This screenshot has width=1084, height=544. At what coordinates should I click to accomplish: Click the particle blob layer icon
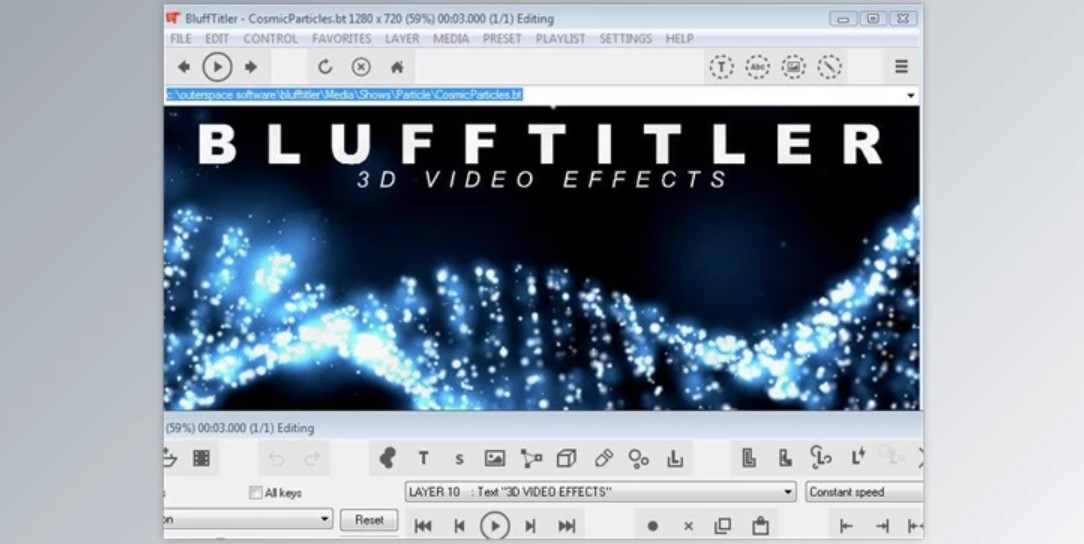(x=387, y=458)
